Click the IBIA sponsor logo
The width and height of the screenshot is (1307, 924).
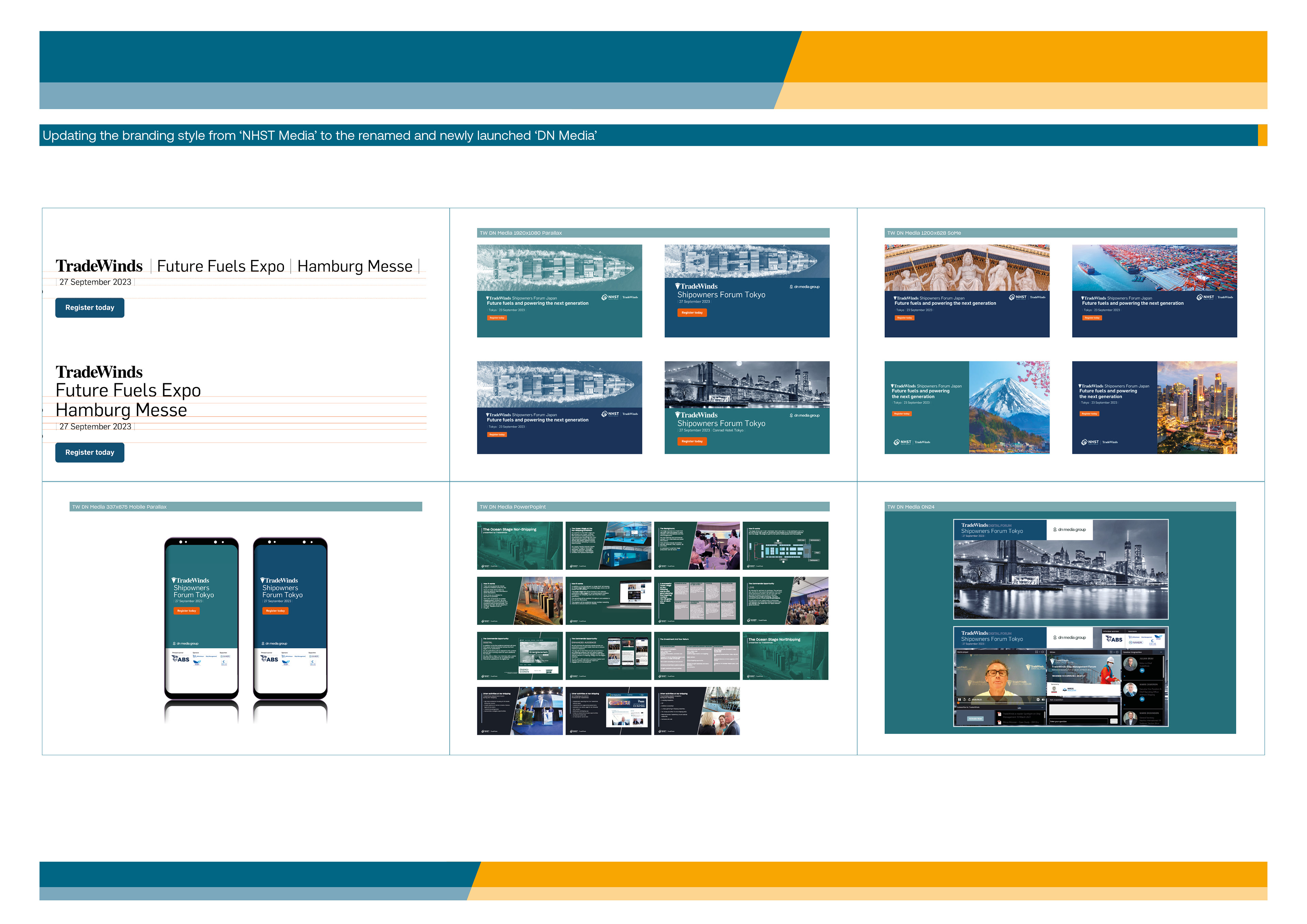point(1153,642)
